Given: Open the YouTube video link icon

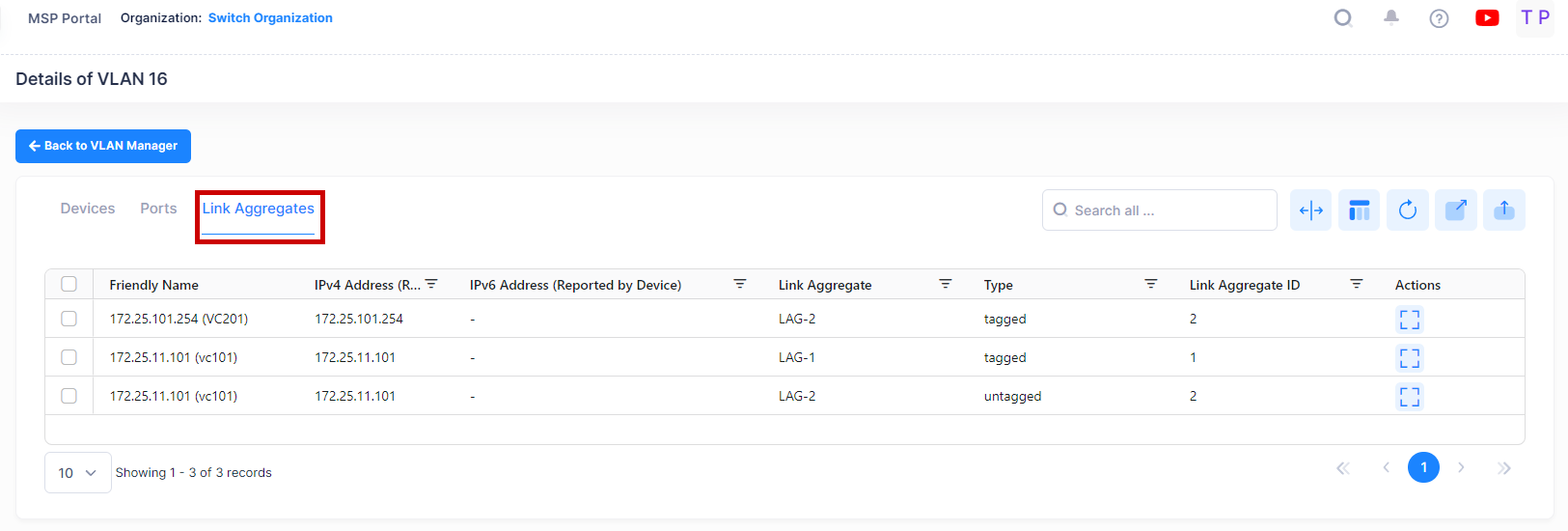Looking at the screenshot, I should tap(1487, 17).
